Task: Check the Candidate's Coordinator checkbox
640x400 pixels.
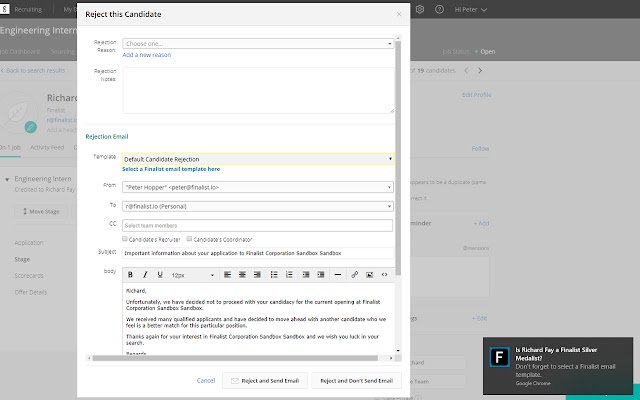Action: [189, 239]
